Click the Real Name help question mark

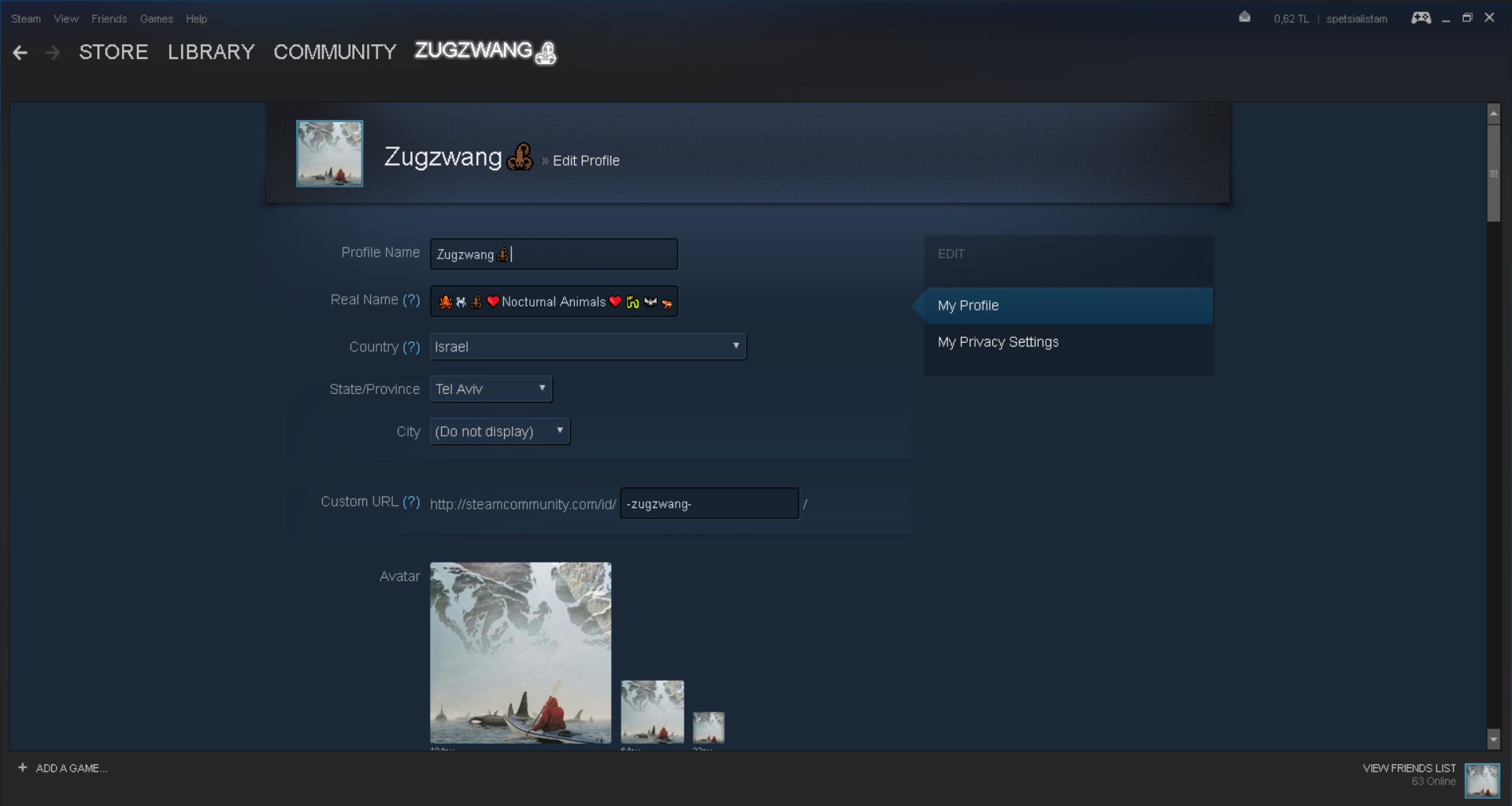pyautogui.click(x=411, y=300)
